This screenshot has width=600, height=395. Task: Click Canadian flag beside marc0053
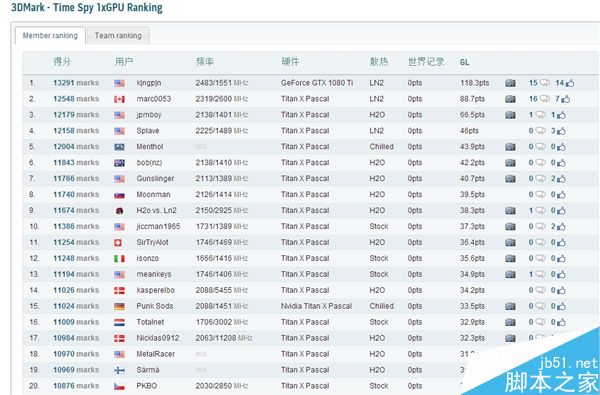tap(119, 99)
